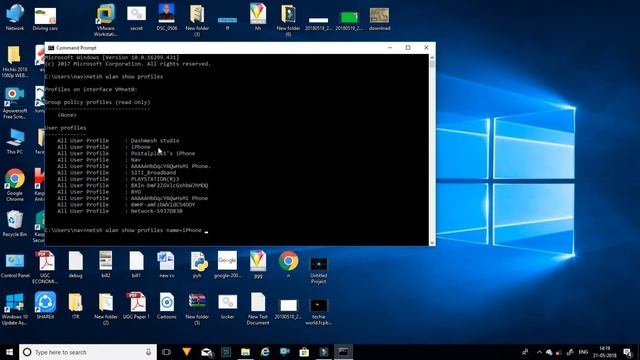Viewport: 640px width, 360px height.
Task: Open the google-200... image icon
Action: click(227, 264)
